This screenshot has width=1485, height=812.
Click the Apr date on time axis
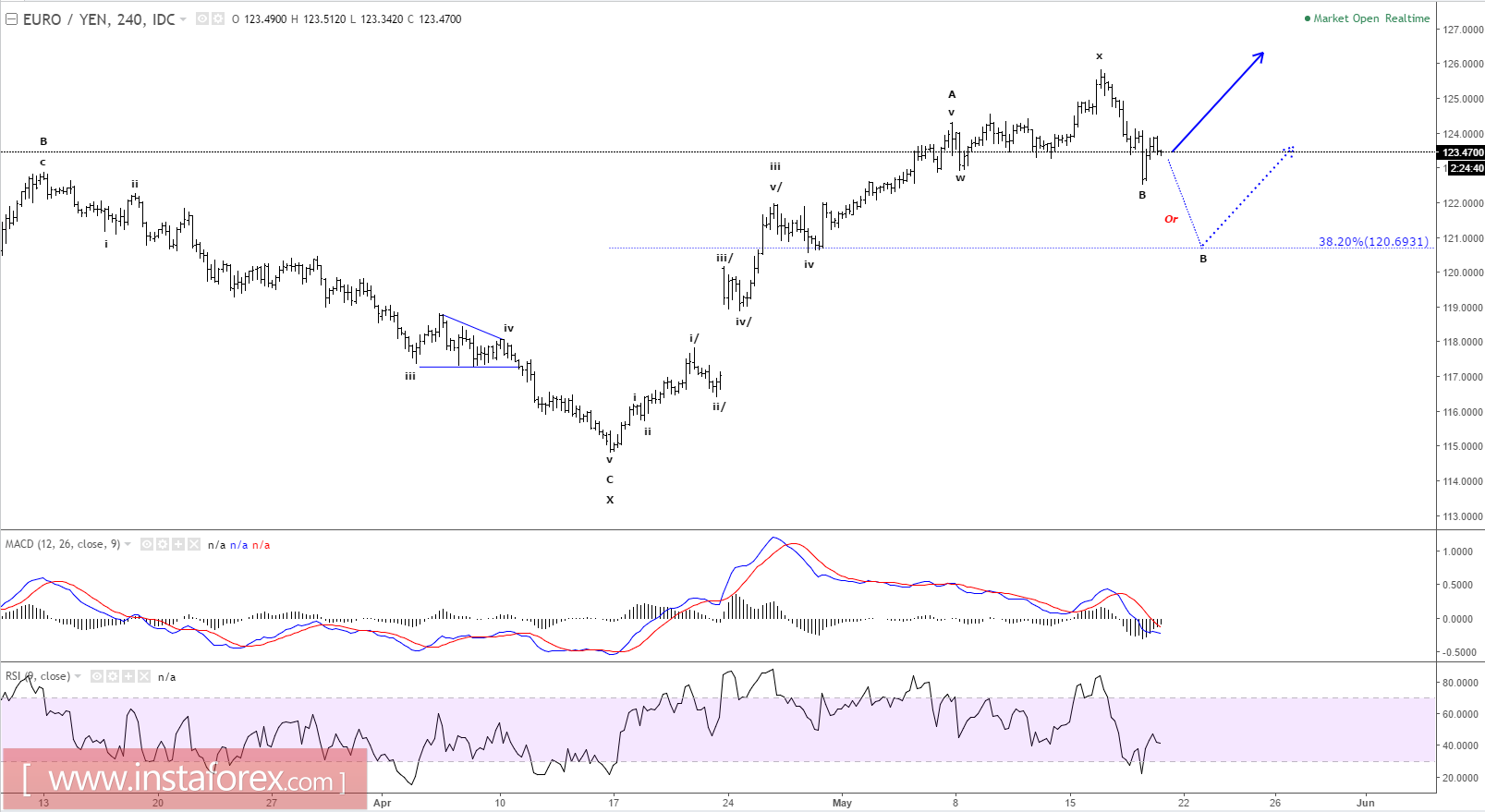click(x=382, y=803)
